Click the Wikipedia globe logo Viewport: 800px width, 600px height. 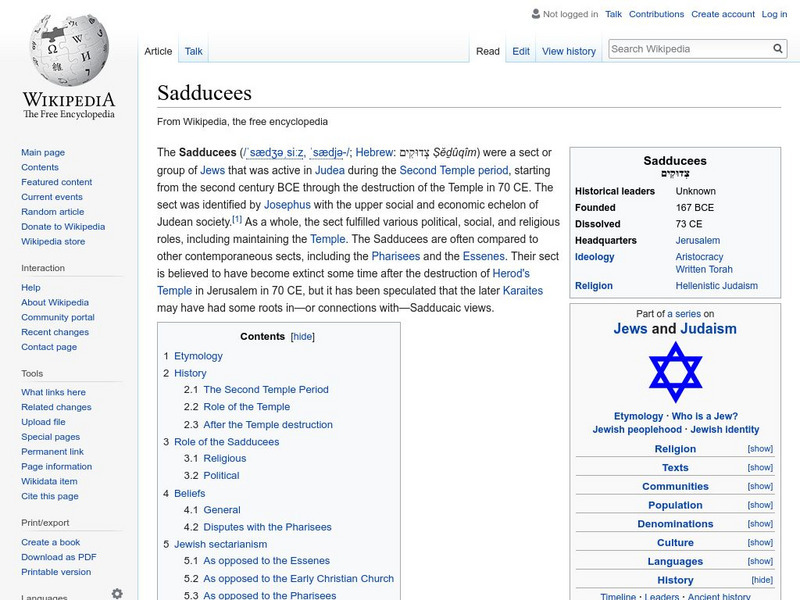[x=69, y=50]
